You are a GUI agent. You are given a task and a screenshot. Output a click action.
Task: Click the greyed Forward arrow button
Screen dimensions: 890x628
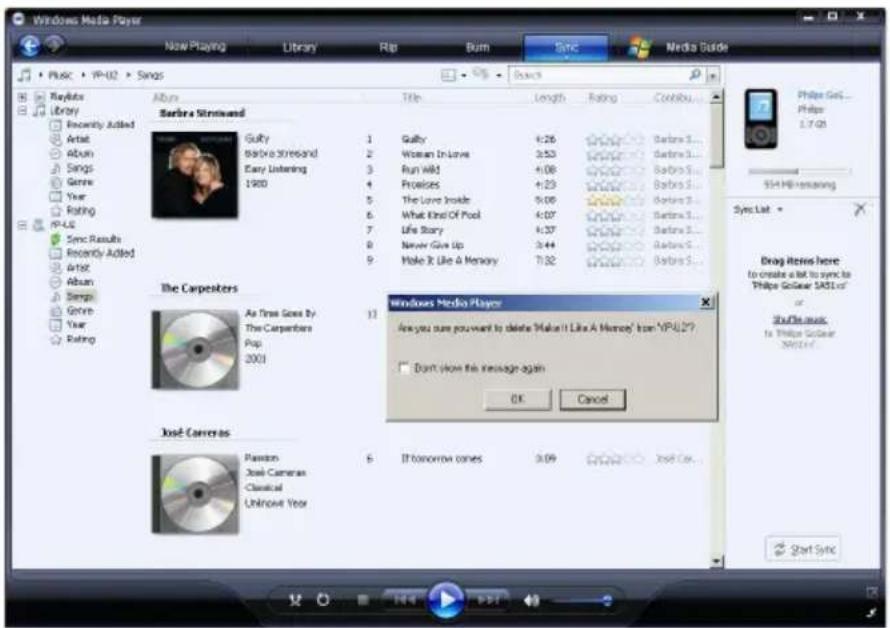(x=54, y=44)
